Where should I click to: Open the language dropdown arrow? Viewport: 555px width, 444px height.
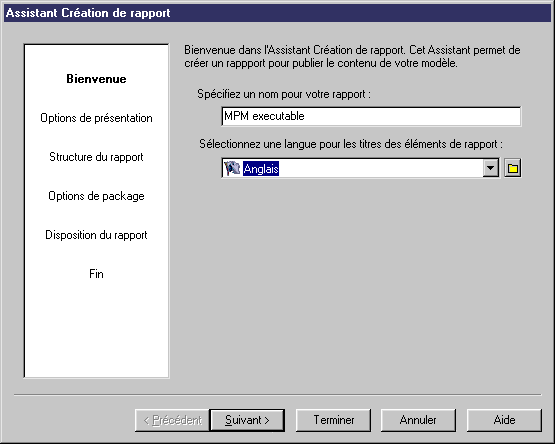[x=491, y=168]
